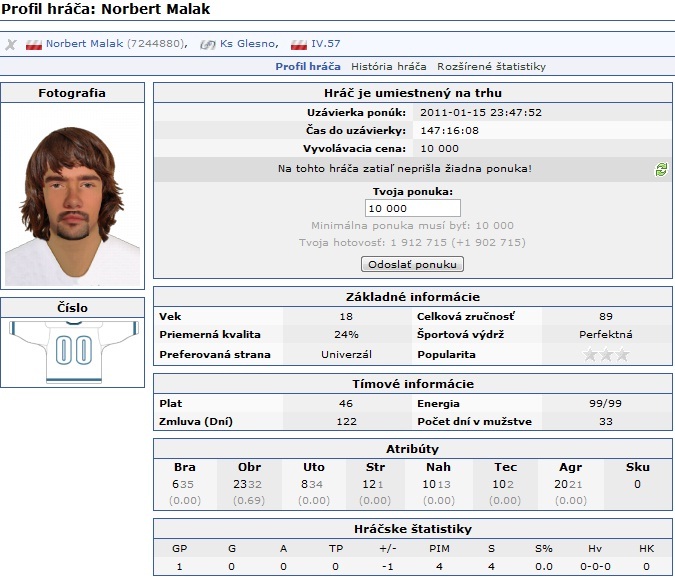675x577 pixels.
Task: Click the Vek value 18
Action: tap(346, 316)
